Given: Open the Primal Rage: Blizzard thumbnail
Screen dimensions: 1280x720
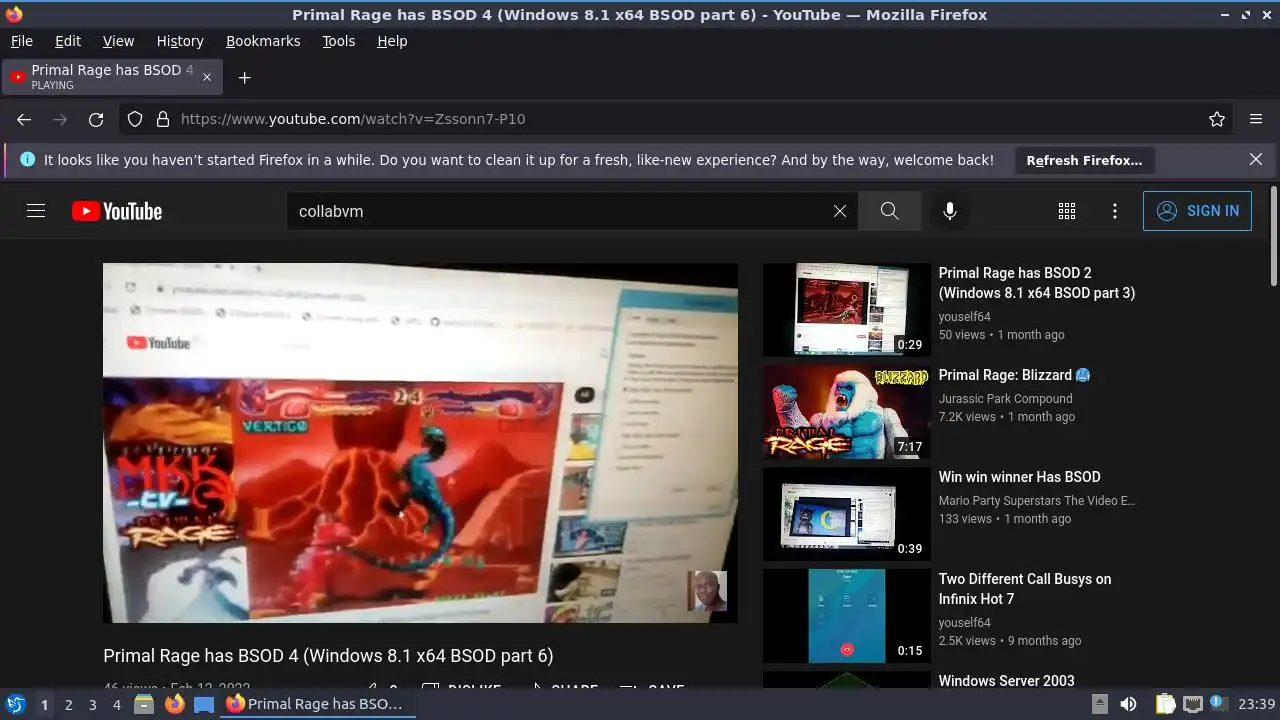Looking at the screenshot, I should click(x=847, y=412).
